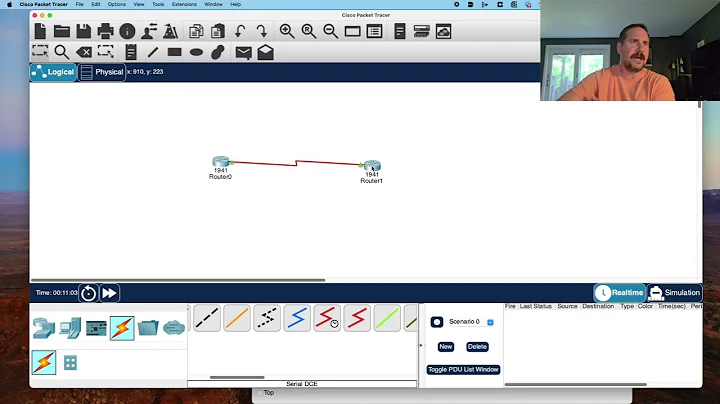Select the End Devices category
This screenshot has height=404, width=720.
click(70, 328)
